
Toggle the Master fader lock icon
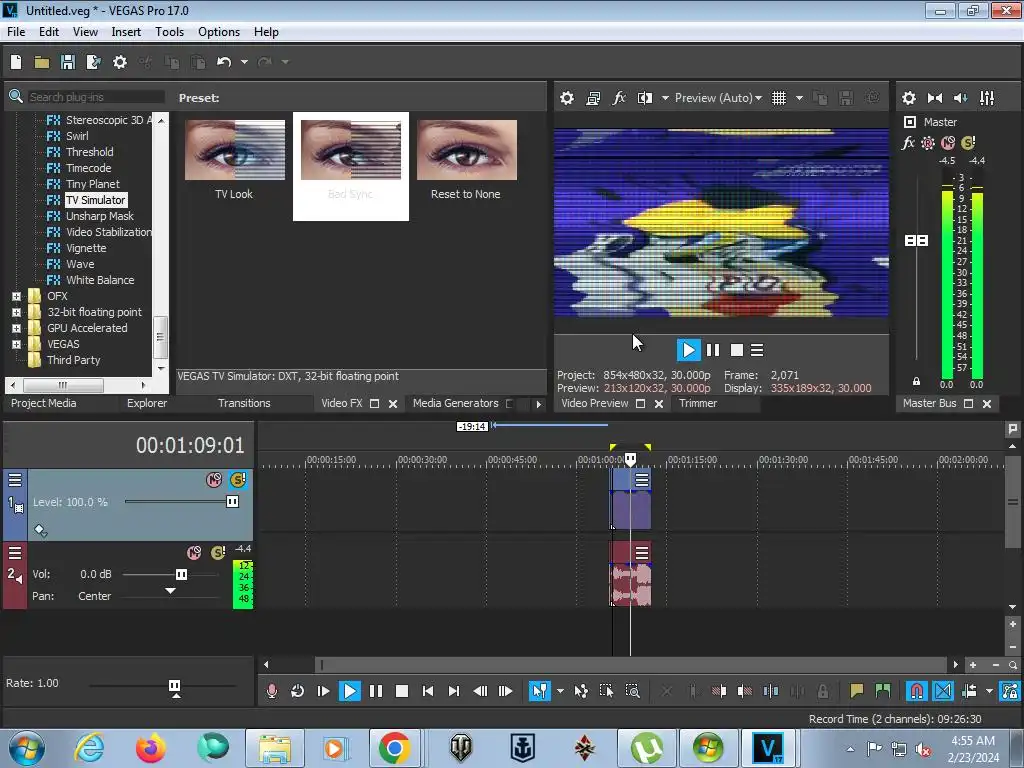pyautogui.click(x=916, y=381)
